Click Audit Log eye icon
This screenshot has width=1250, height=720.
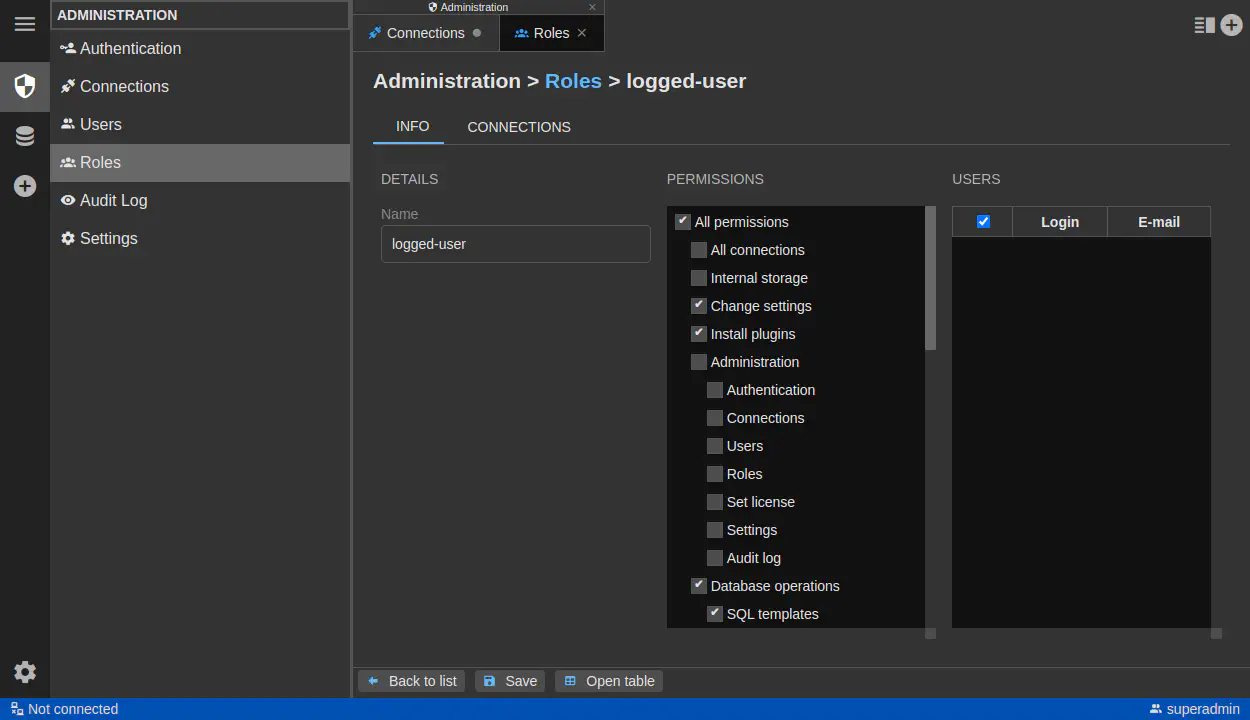[68, 200]
